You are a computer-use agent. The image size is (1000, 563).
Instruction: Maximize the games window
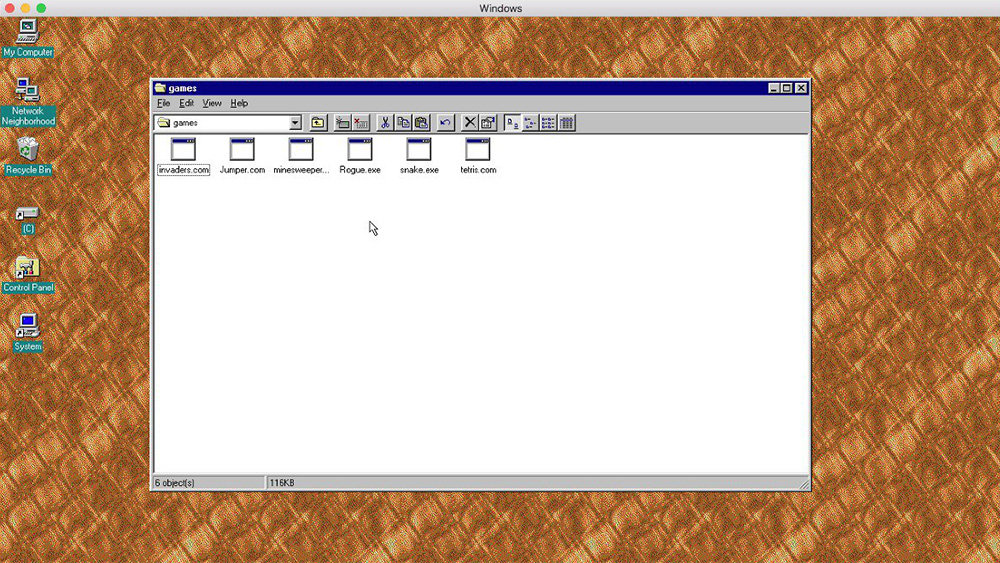click(787, 88)
